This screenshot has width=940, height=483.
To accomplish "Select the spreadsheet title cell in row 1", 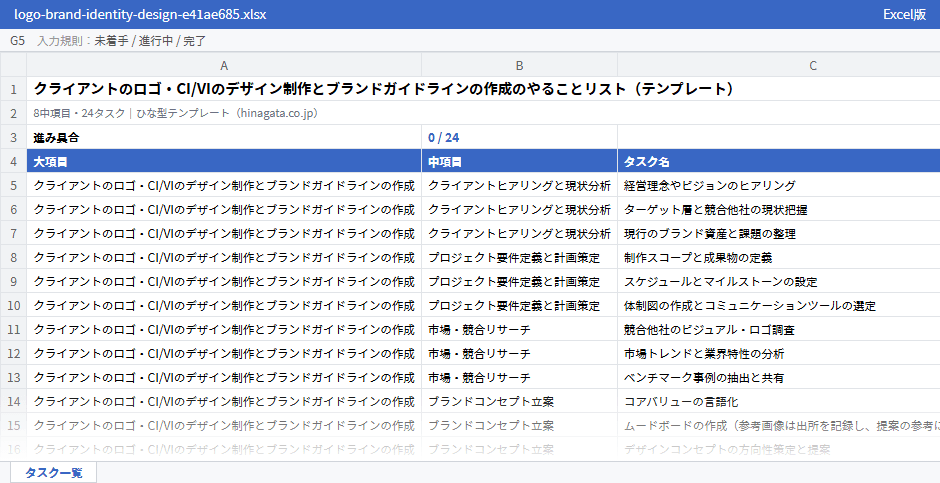I will (483, 89).
